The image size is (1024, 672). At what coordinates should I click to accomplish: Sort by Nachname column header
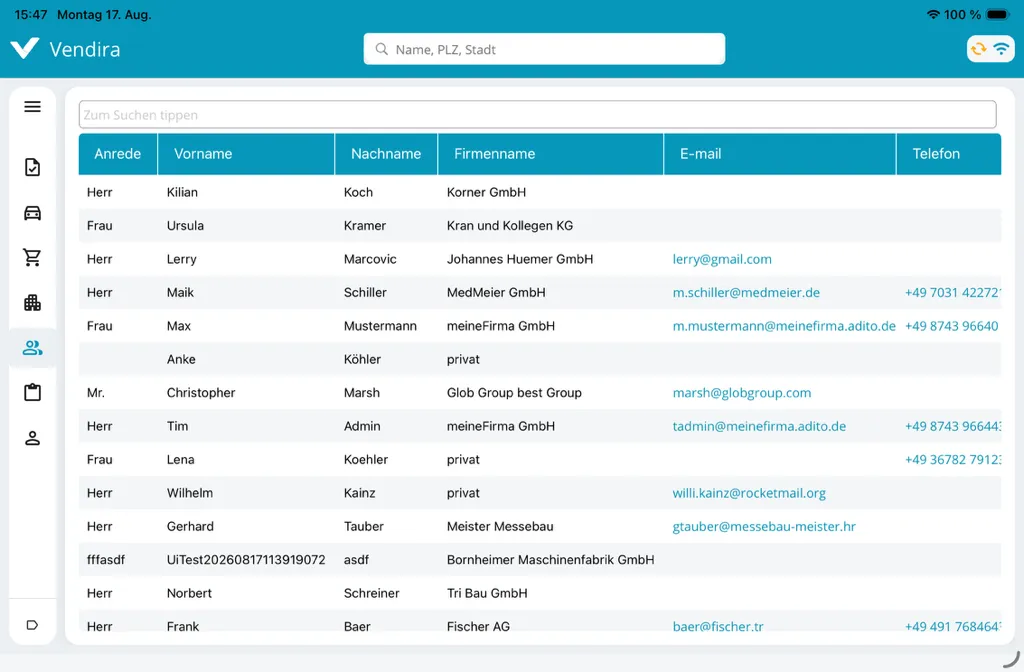(x=386, y=154)
